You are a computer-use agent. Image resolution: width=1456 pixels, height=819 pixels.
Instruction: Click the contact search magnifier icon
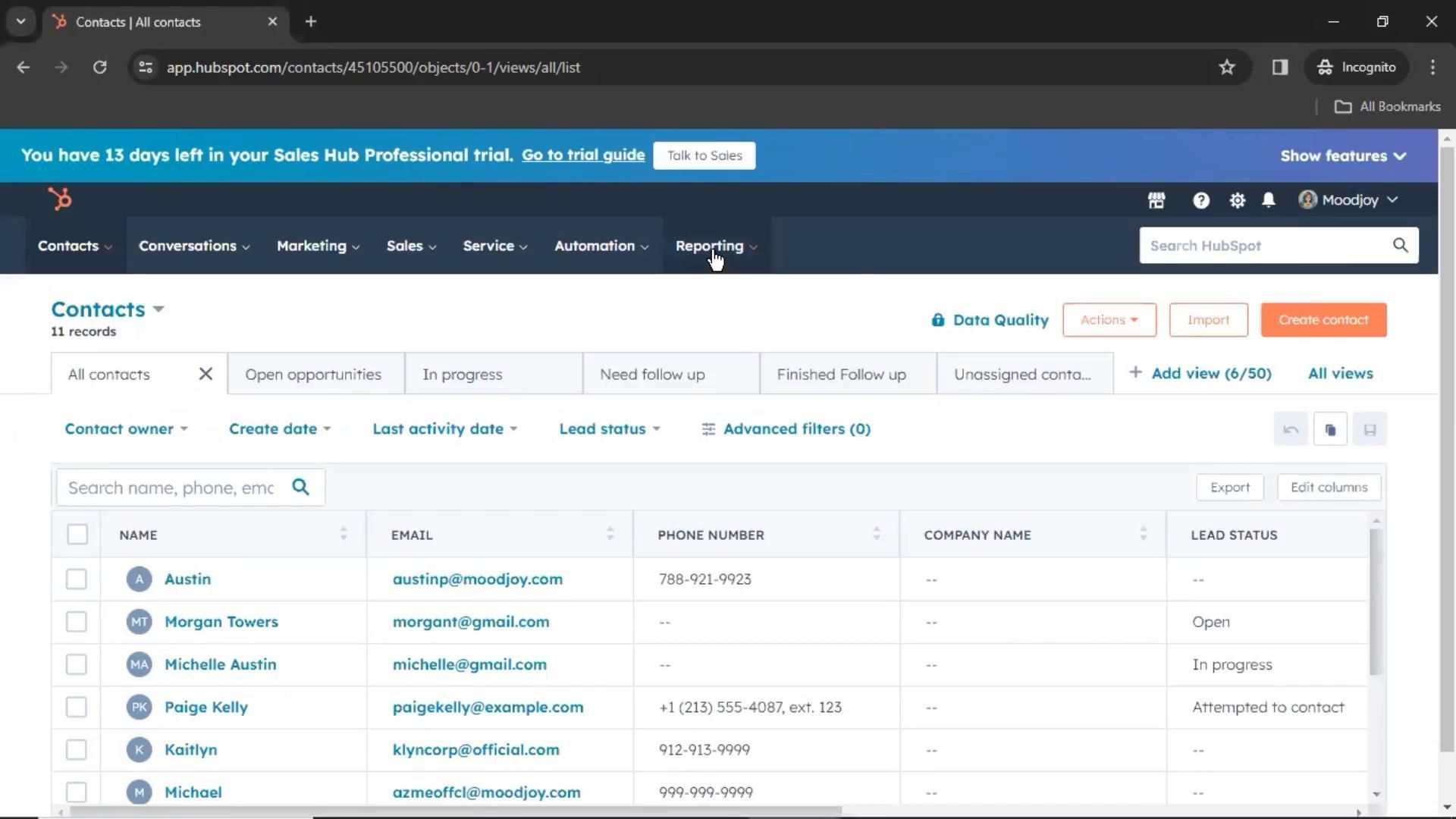[x=301, y=488]
